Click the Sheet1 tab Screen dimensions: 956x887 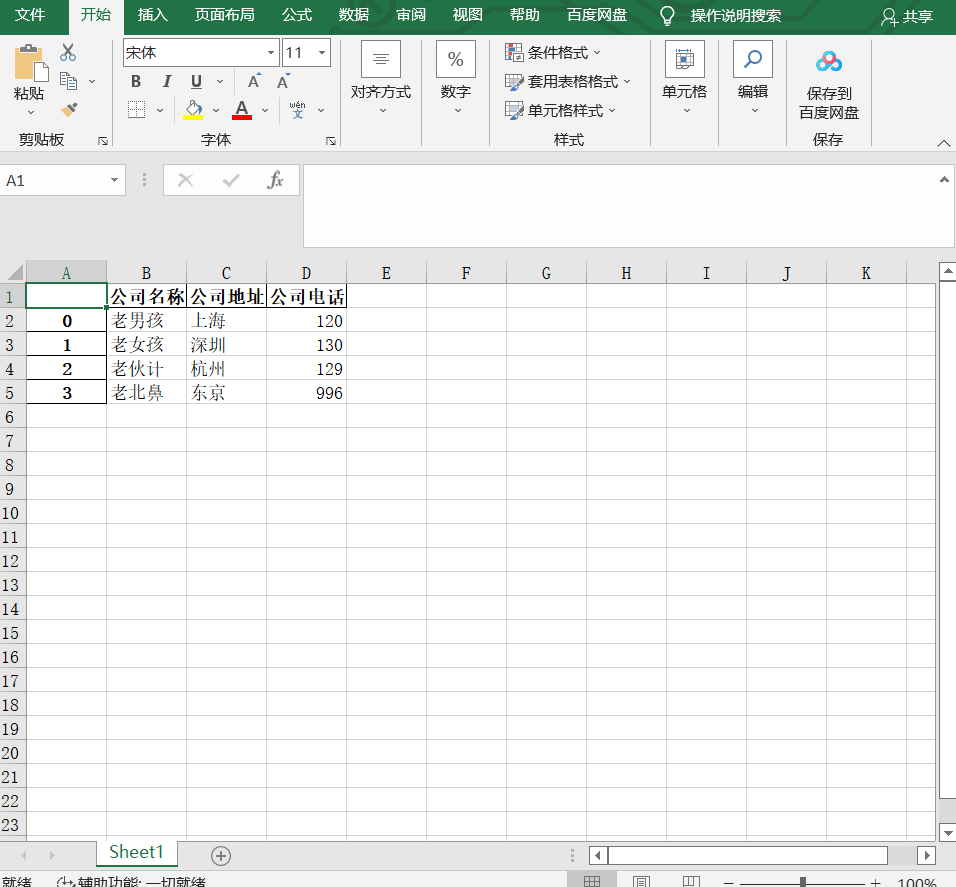(137, 852)
